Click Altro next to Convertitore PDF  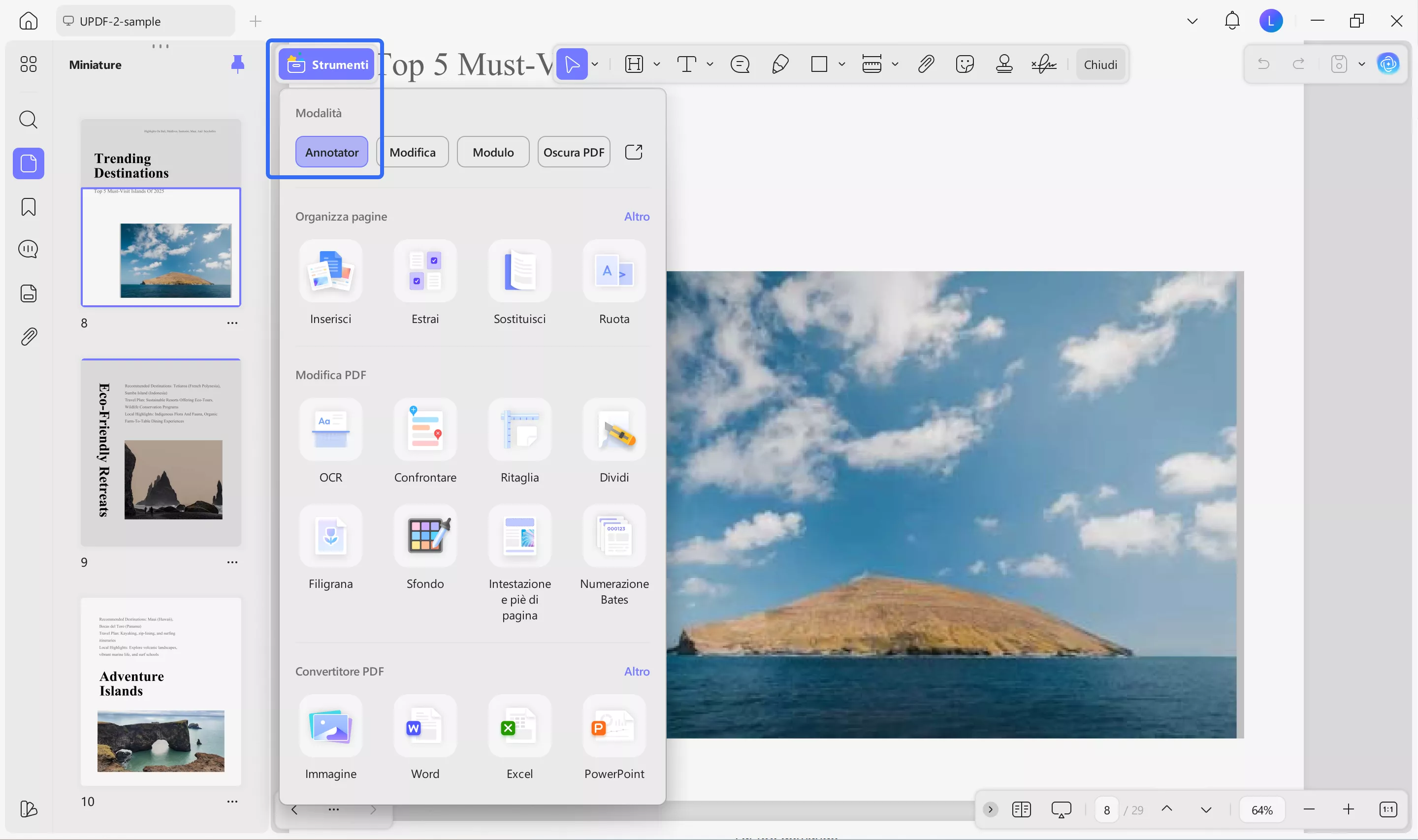637,671
